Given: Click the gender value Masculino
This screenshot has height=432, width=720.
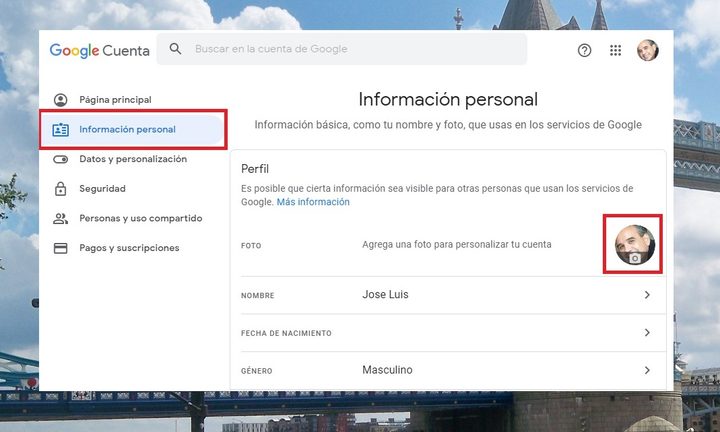Looking at the screenshot, I should [387, 370].
